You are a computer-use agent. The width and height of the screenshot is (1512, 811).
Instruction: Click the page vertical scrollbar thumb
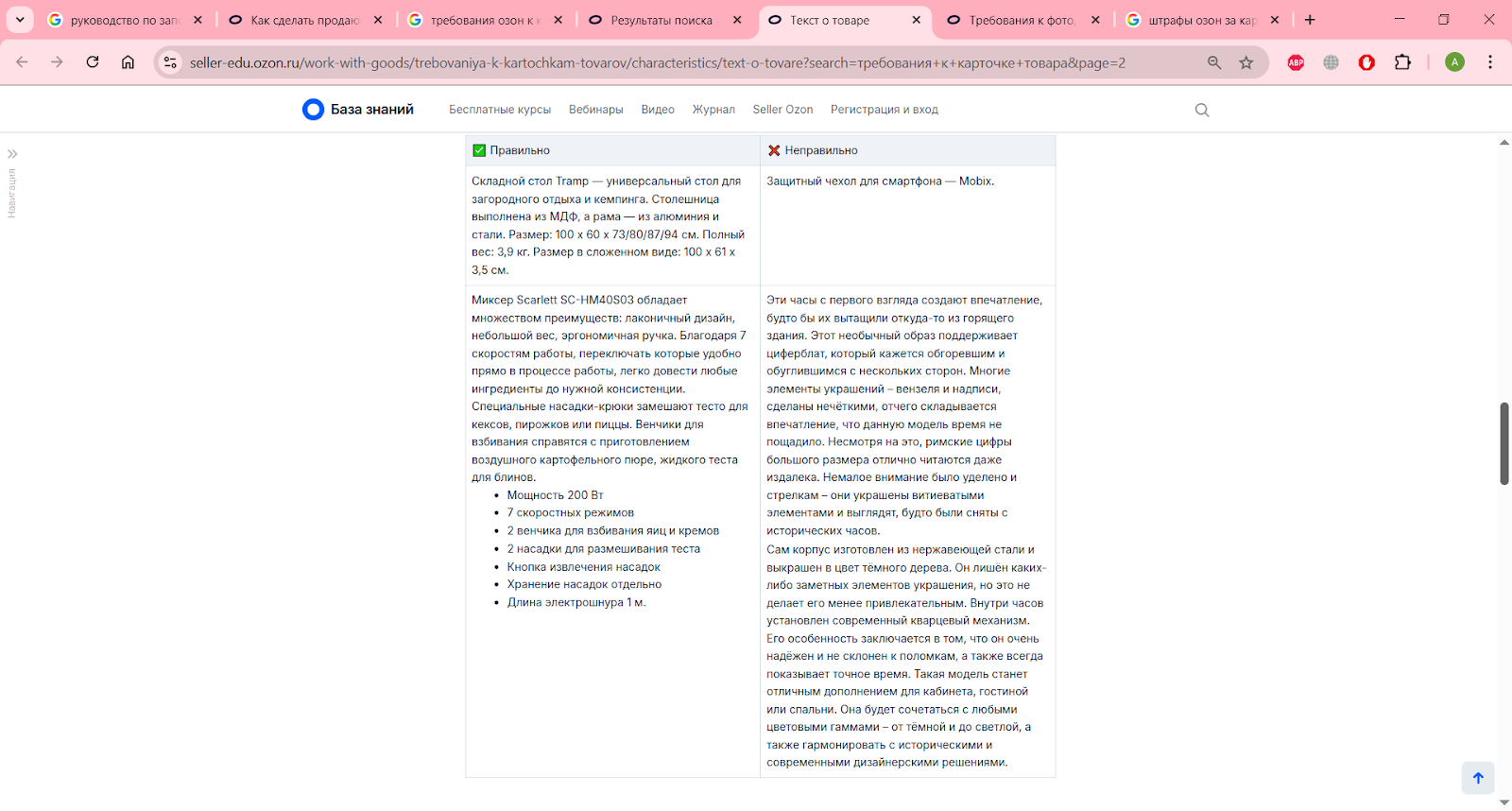click(1504, 443)
